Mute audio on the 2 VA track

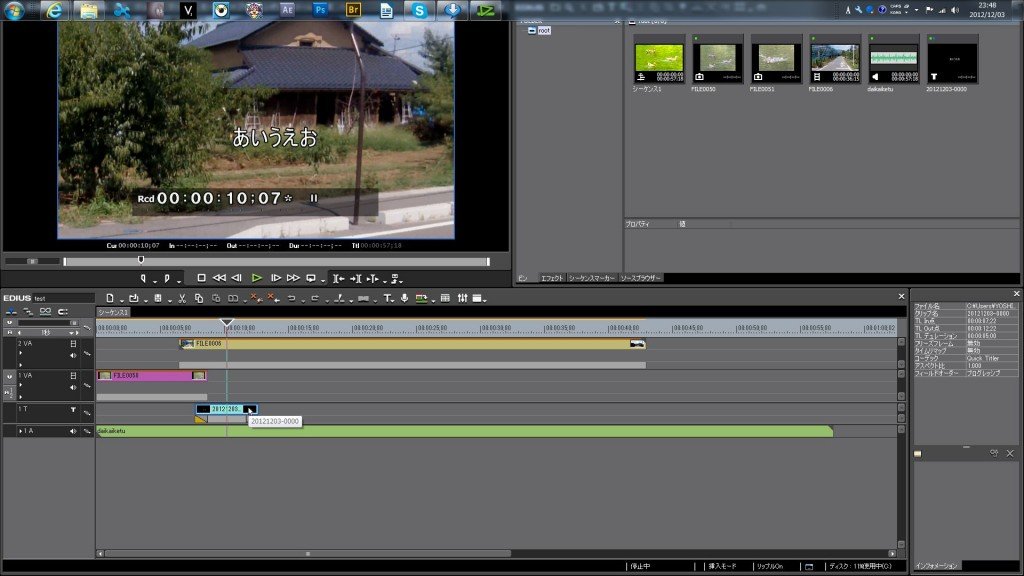73,355
